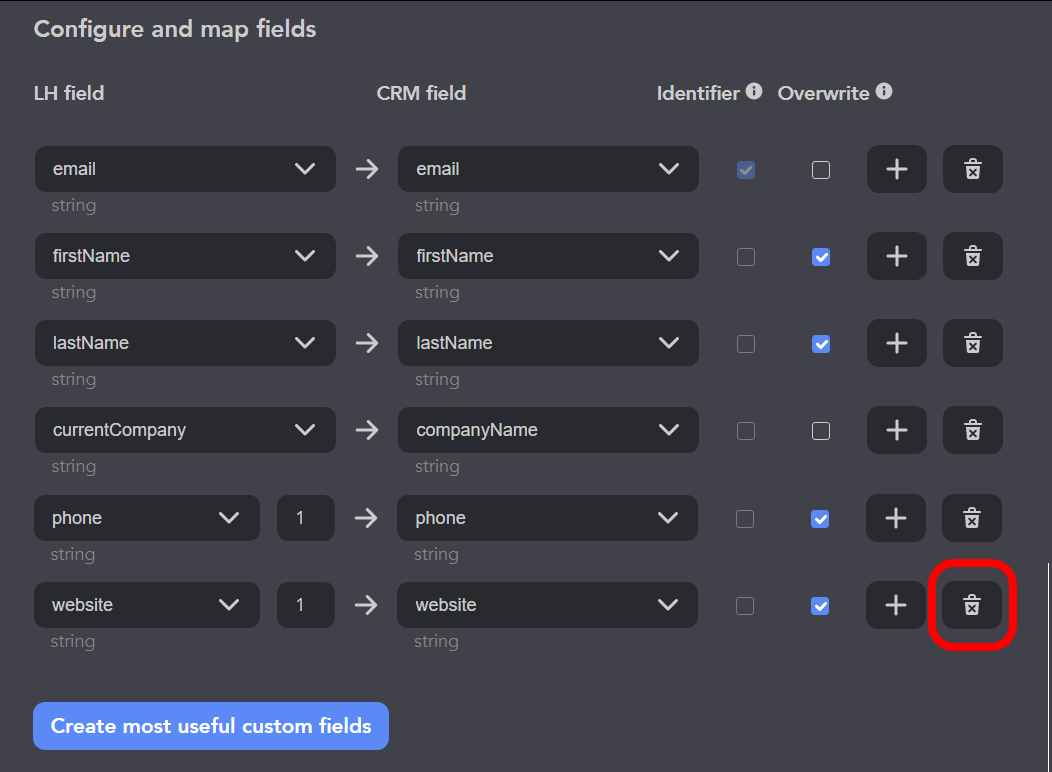
Task: Click the Identifier column label
Action: (x=698, y=93)
